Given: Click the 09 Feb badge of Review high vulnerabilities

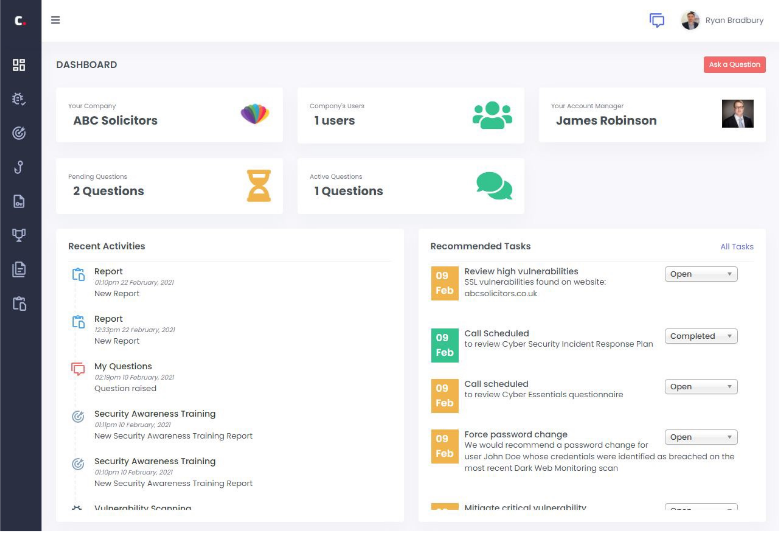Looking at the screenshot, I should (x=444, y=283).
